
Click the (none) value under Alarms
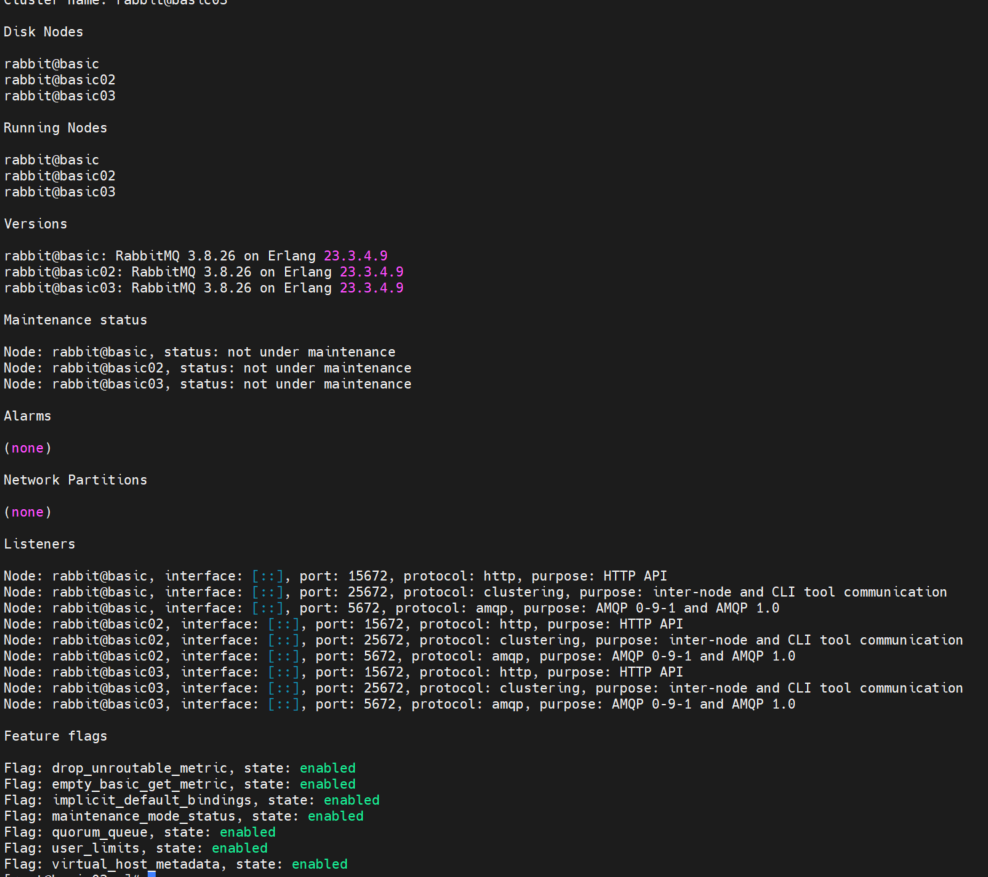coord(27,449)
